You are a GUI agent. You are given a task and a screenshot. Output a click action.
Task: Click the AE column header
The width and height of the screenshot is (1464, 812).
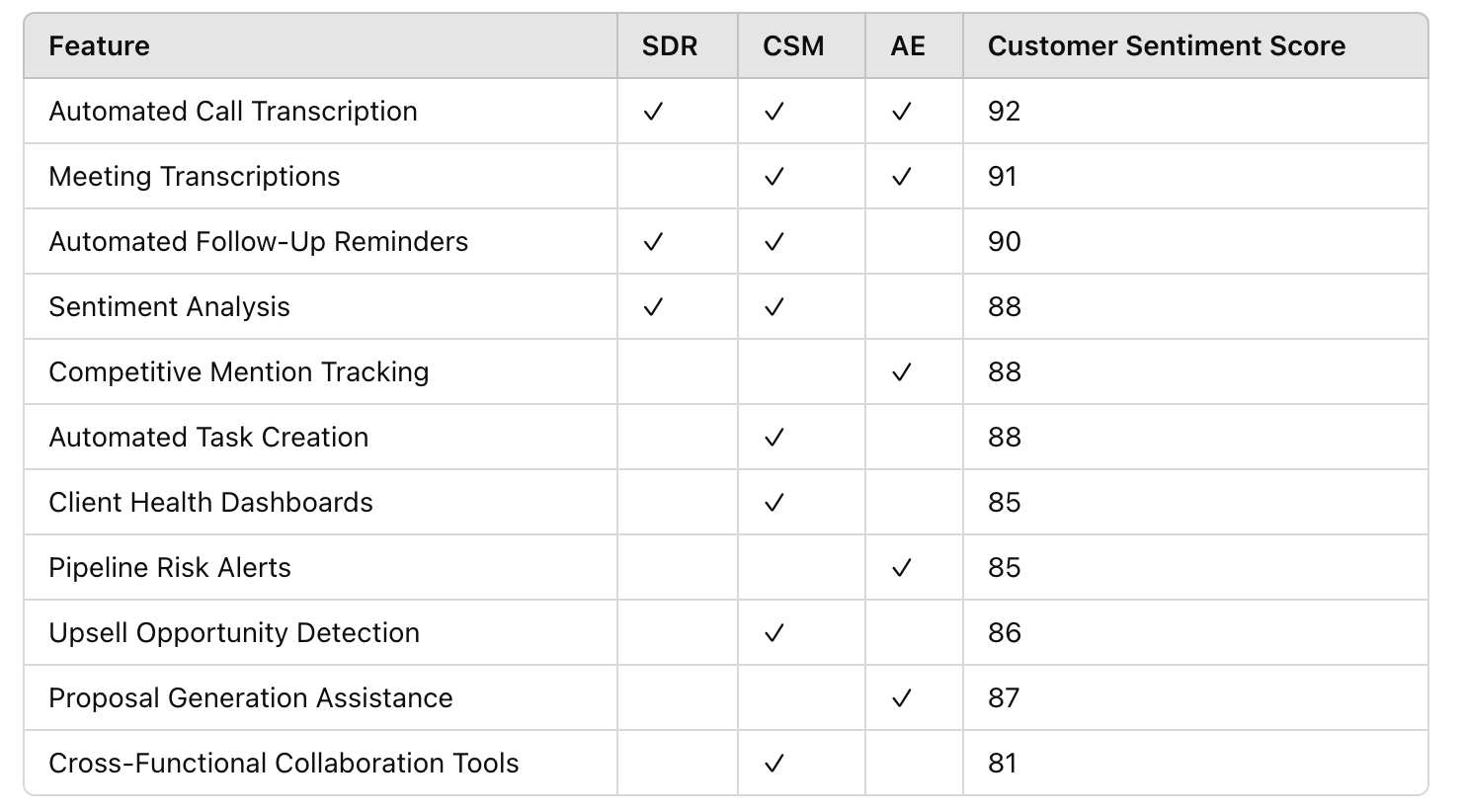point(908,46)
